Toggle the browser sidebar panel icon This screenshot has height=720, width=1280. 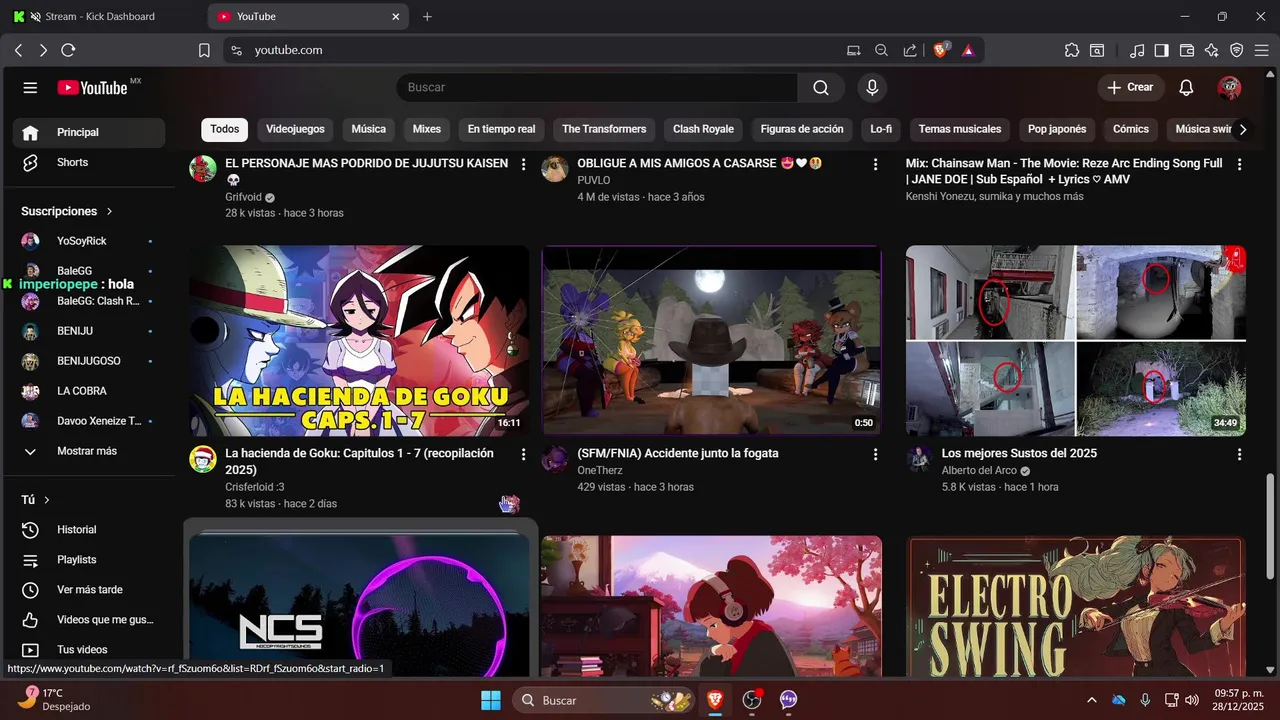click(x=1161, y=50)
